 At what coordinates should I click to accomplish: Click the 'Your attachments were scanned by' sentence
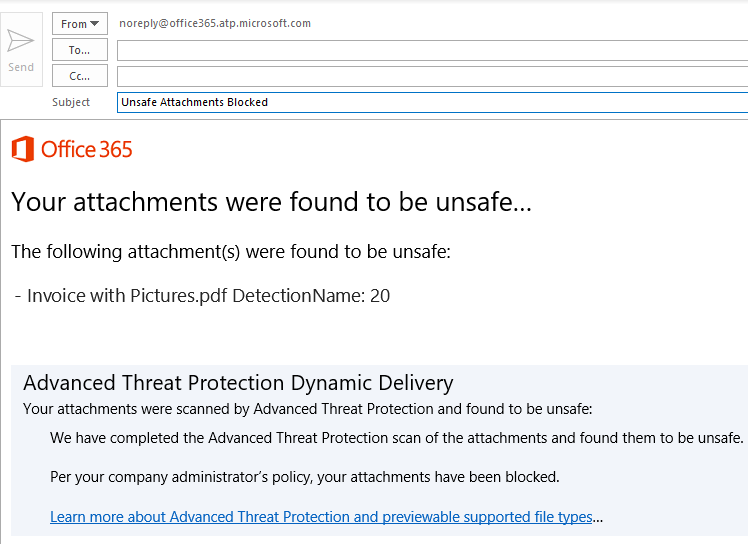click(308, 409)
